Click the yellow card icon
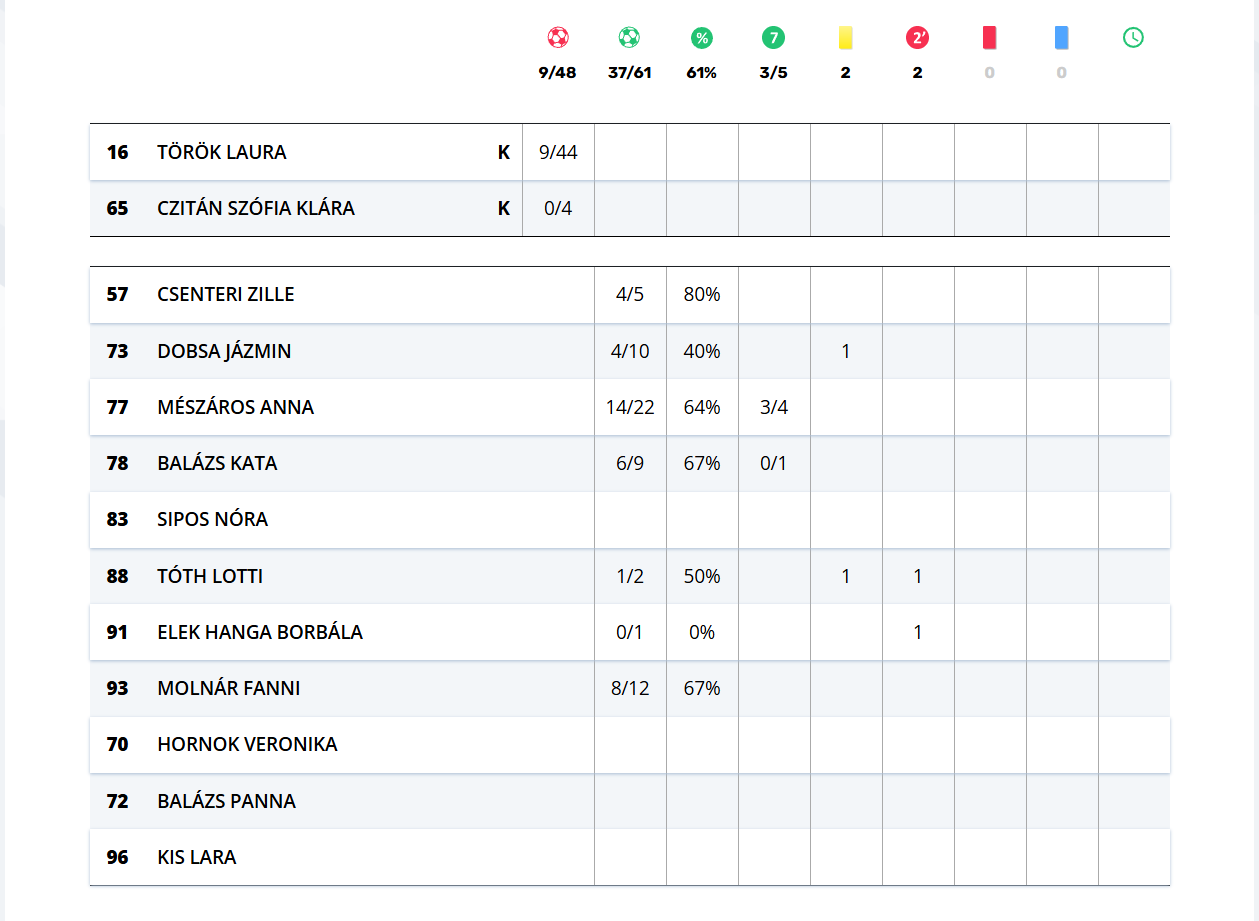The image size is (1259, 921). point(845,38)
